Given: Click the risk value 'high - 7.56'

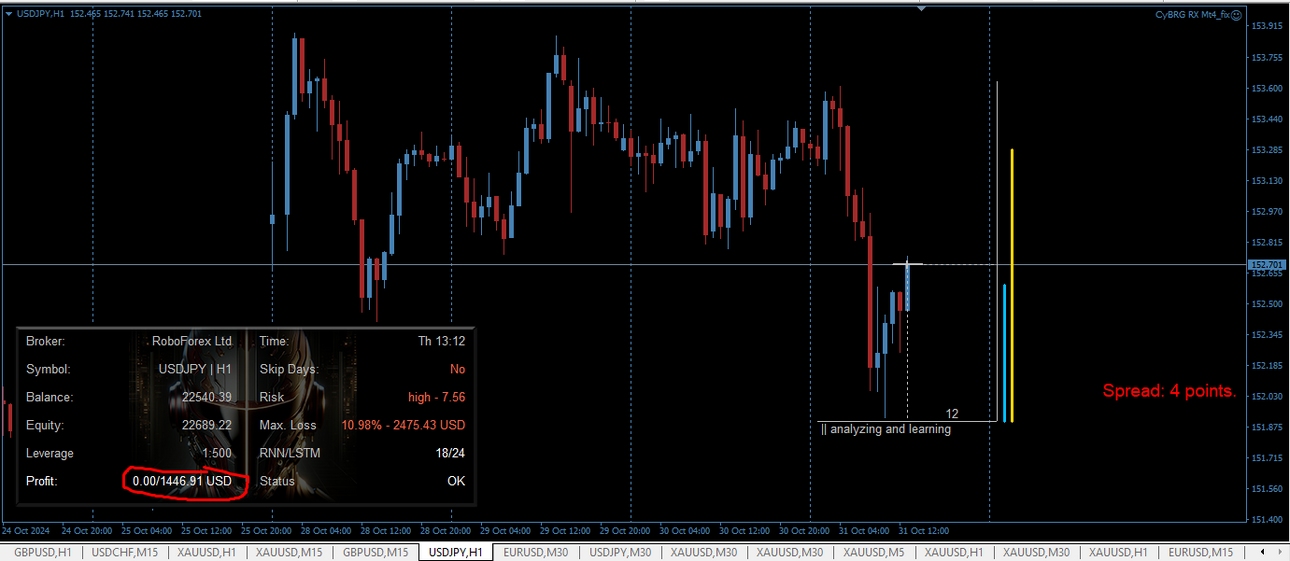Looking at the screenshot, I should click(436, 397).
